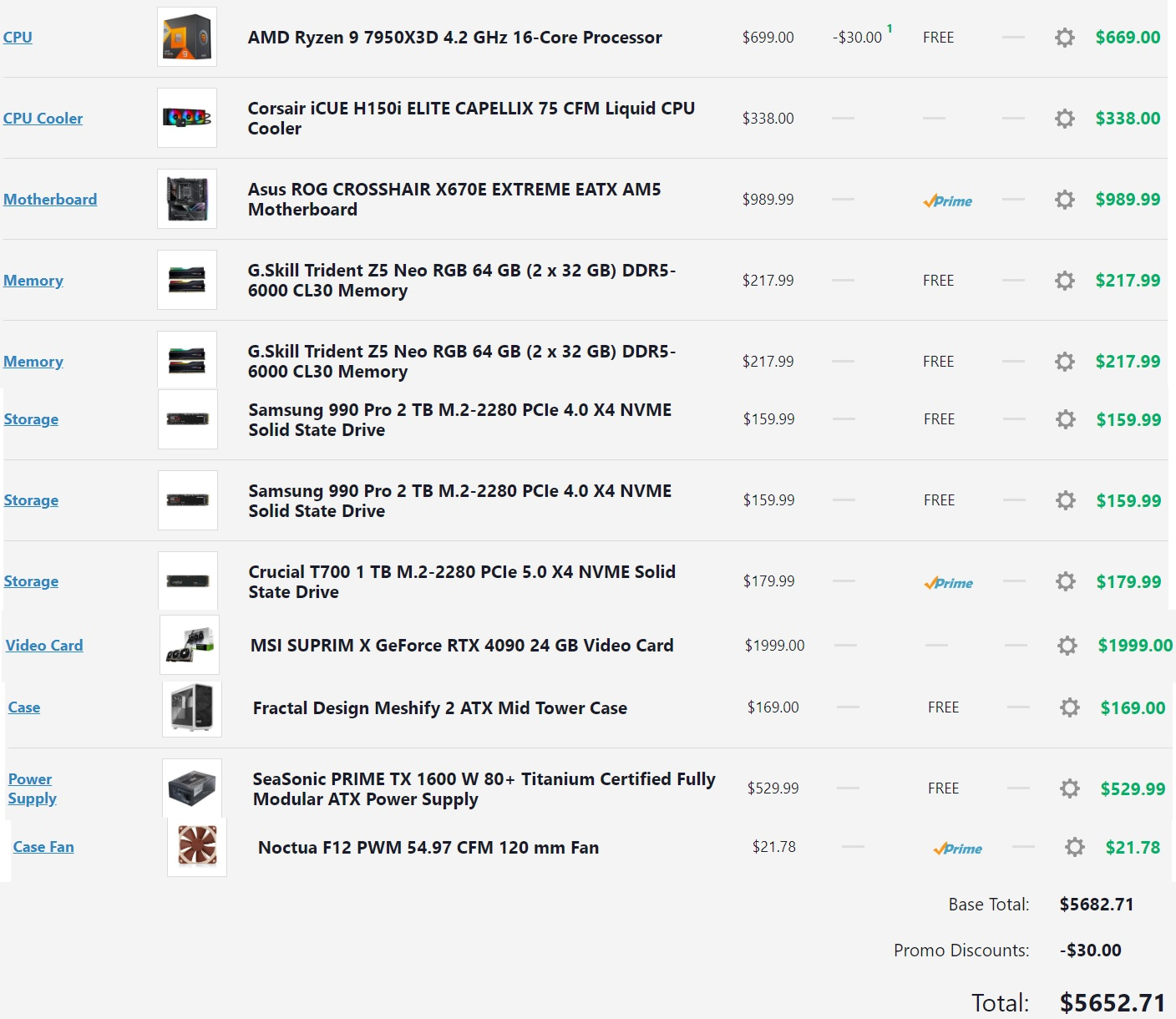This screenshot has height=1019, width=1176.
Task: Open the SeaSonic power supply thumbnail
Action: pyautogui.click(x=192, y=788)
